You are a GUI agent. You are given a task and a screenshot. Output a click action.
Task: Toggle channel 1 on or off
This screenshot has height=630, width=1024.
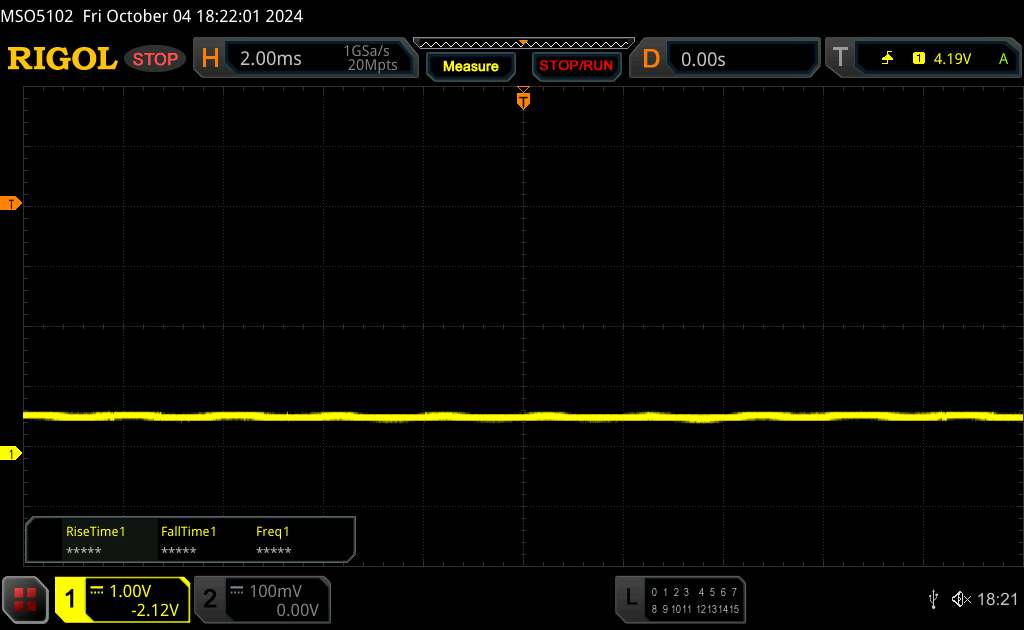(x=123, y=600)
